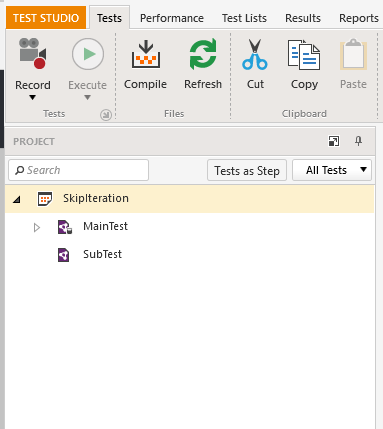This screenshot has height=429, width=383.
Task: Click the Execute play icon
Action: coord(88,54)
